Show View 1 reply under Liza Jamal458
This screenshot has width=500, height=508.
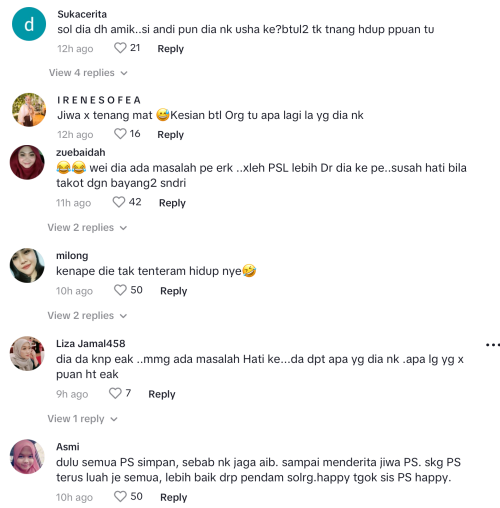pyautogui.click(x=82, y=419)
